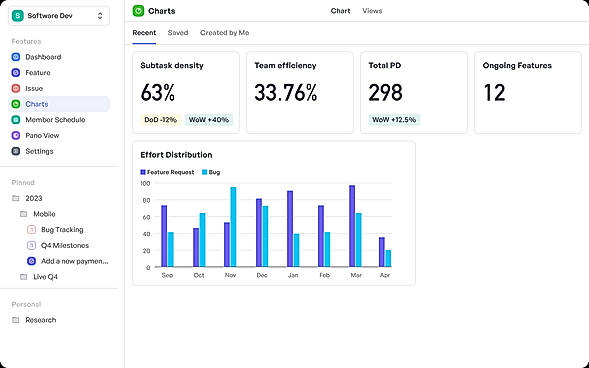This screenshot has width=589, height=368.
Task: Open the Issue page
Action: (59, 89)
